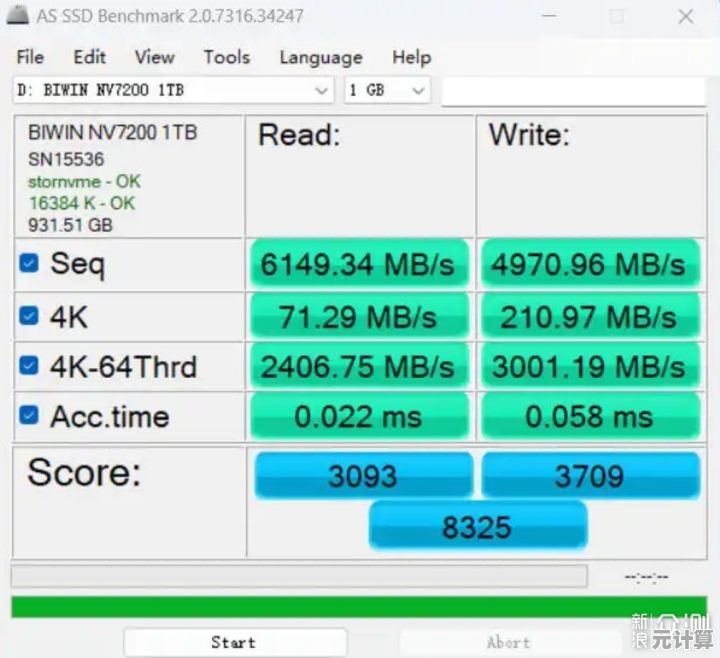This screenshot has width=720, height=658.
Task: Click the elapsed time indicator --:--:--
Action: pos(646,577)
